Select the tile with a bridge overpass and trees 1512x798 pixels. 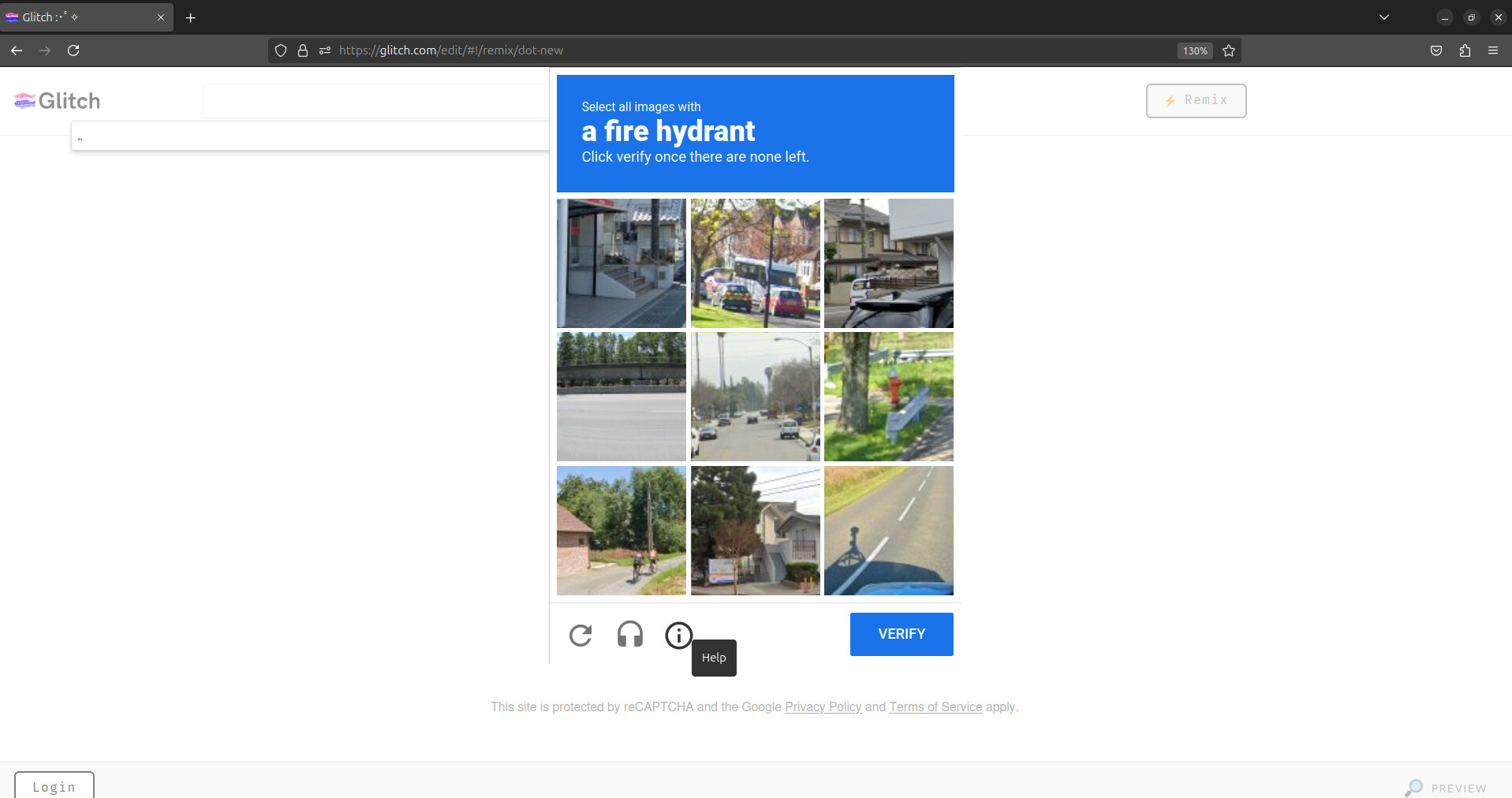click(622, 397)
